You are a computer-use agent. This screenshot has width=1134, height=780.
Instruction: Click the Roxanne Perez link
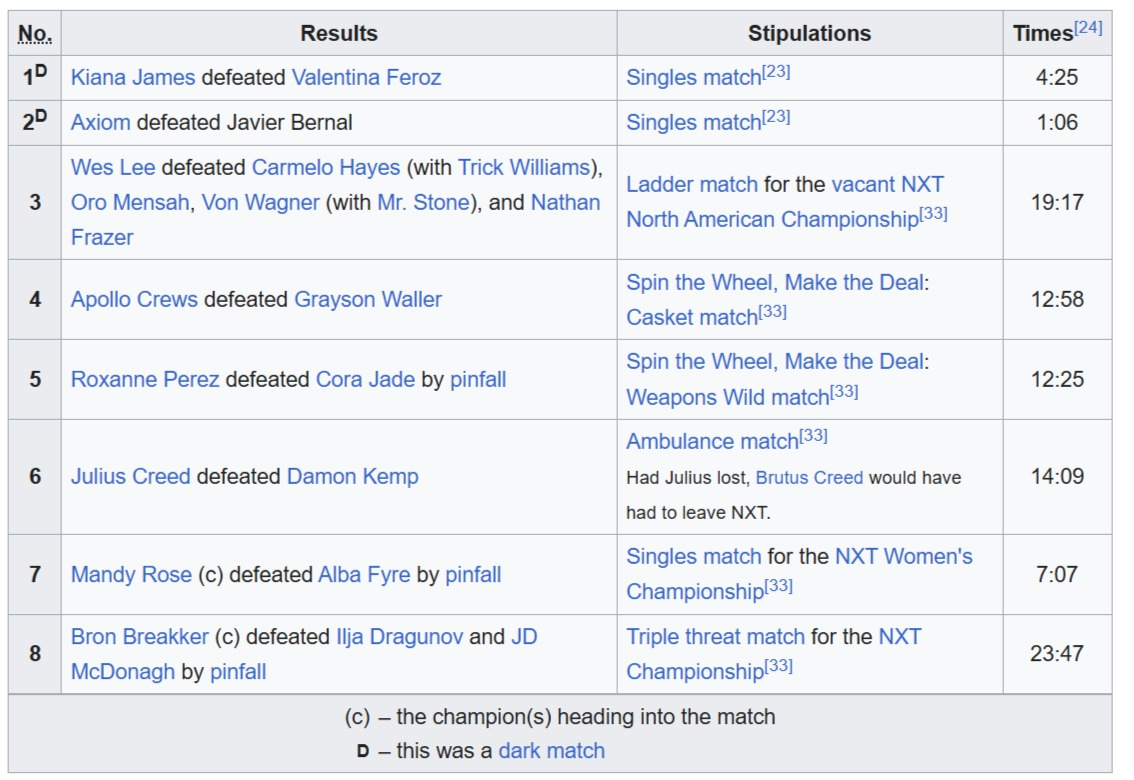[145, 379]
